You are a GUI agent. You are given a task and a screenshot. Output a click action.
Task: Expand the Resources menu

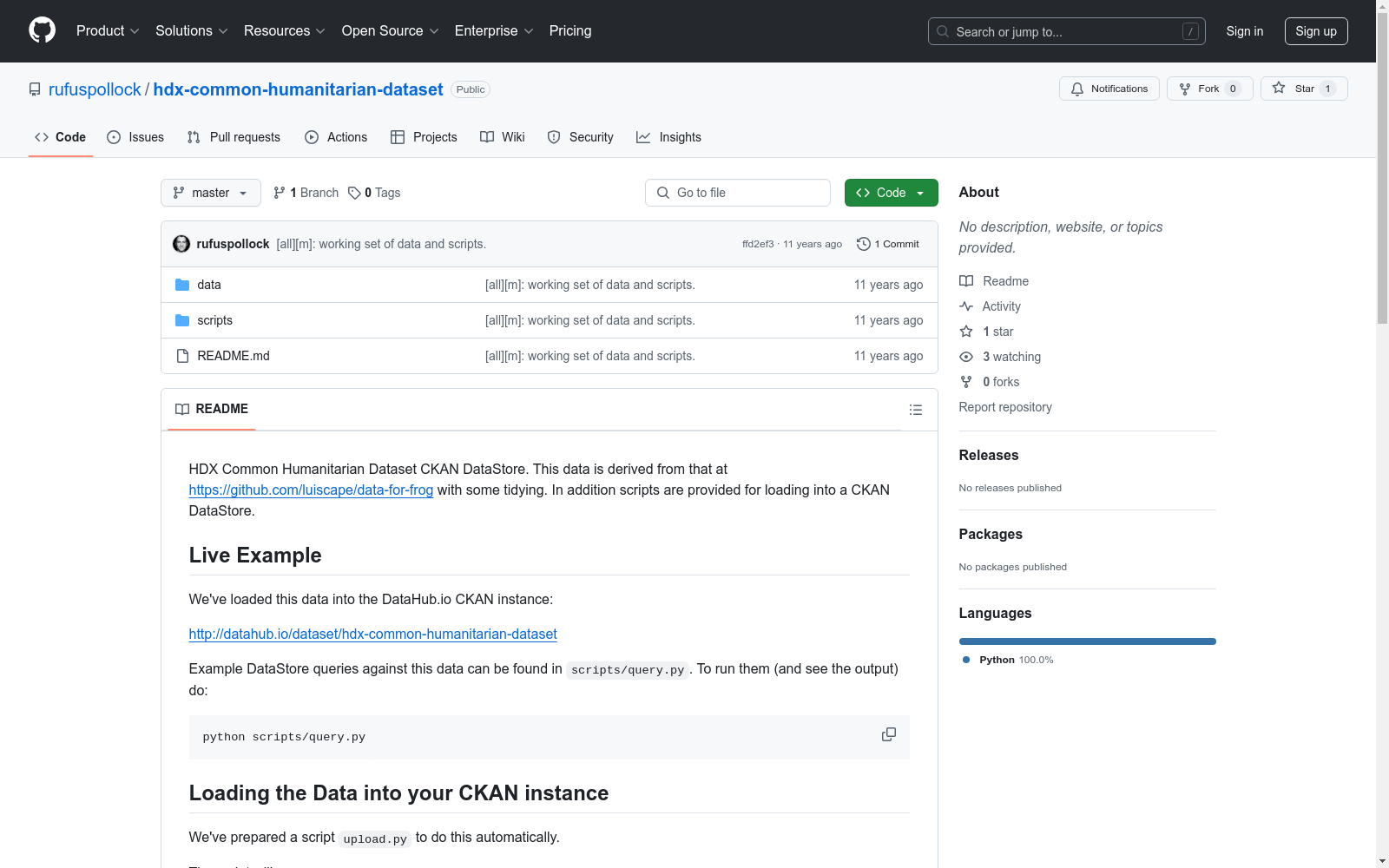pos(285,31)
